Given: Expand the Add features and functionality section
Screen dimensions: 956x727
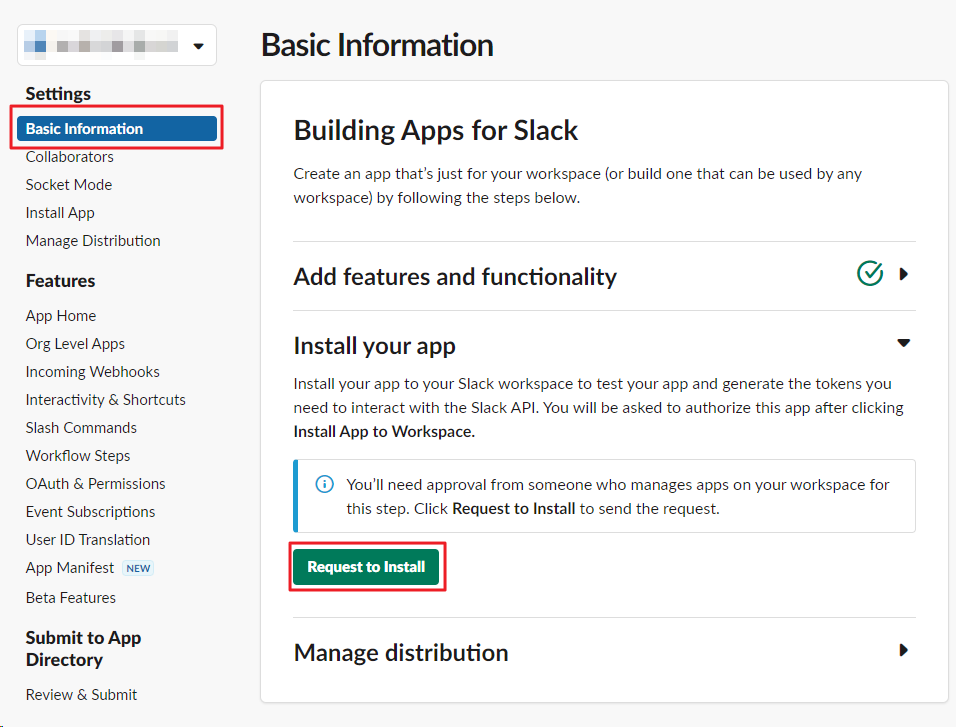Looking at the screenshot, I should pos(904,274).
